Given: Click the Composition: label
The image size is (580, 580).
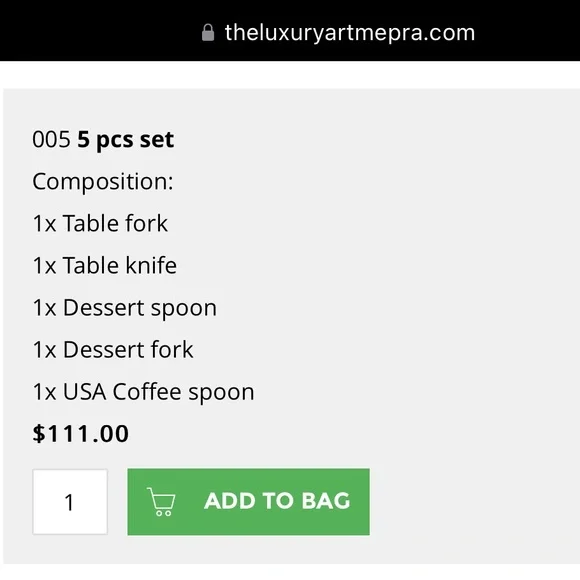Looking at the screenshot, I should [102, 181].
